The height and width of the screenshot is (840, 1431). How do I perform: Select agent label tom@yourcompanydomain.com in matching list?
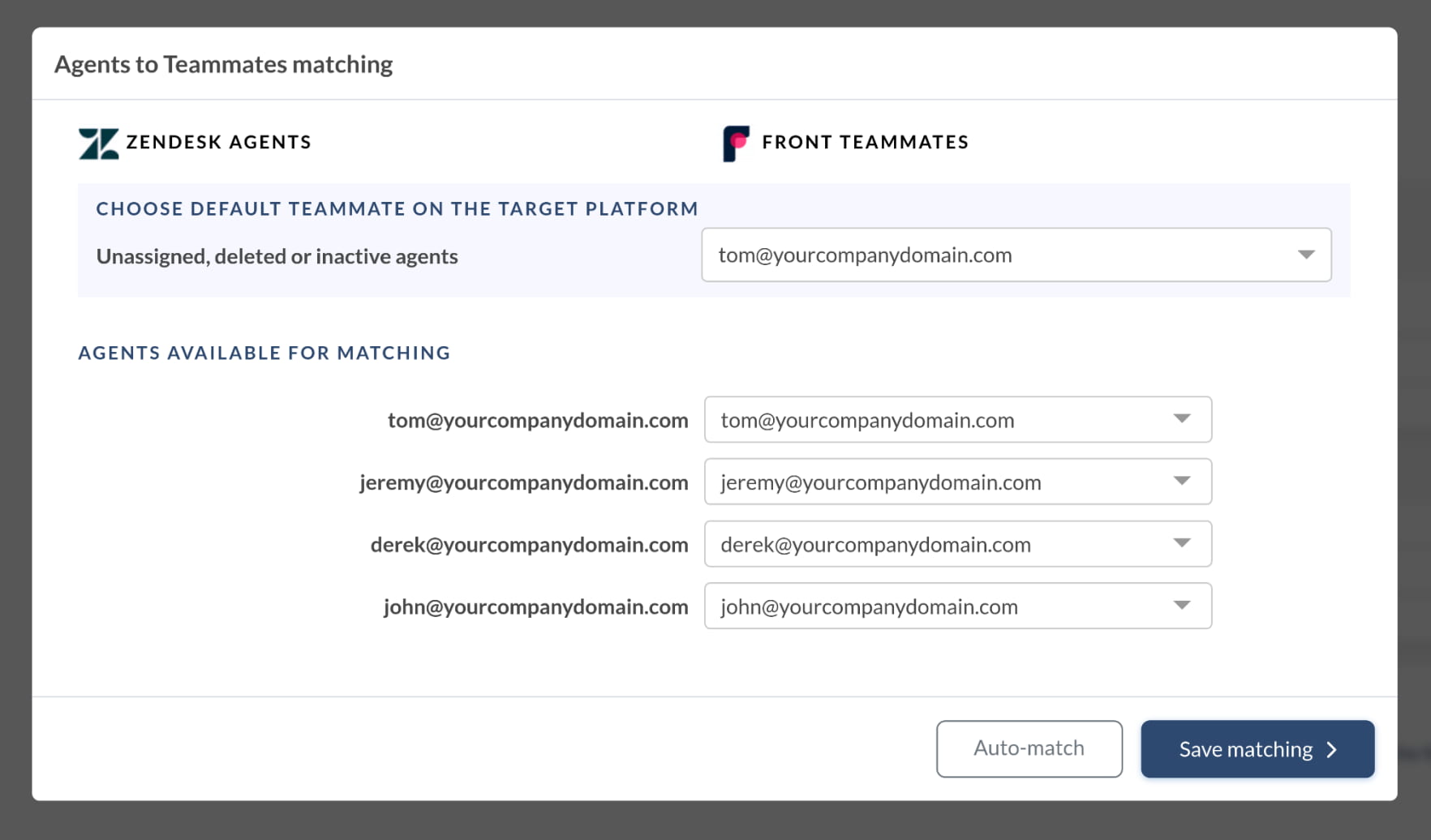pyautogui.click(x=537, y=420)
